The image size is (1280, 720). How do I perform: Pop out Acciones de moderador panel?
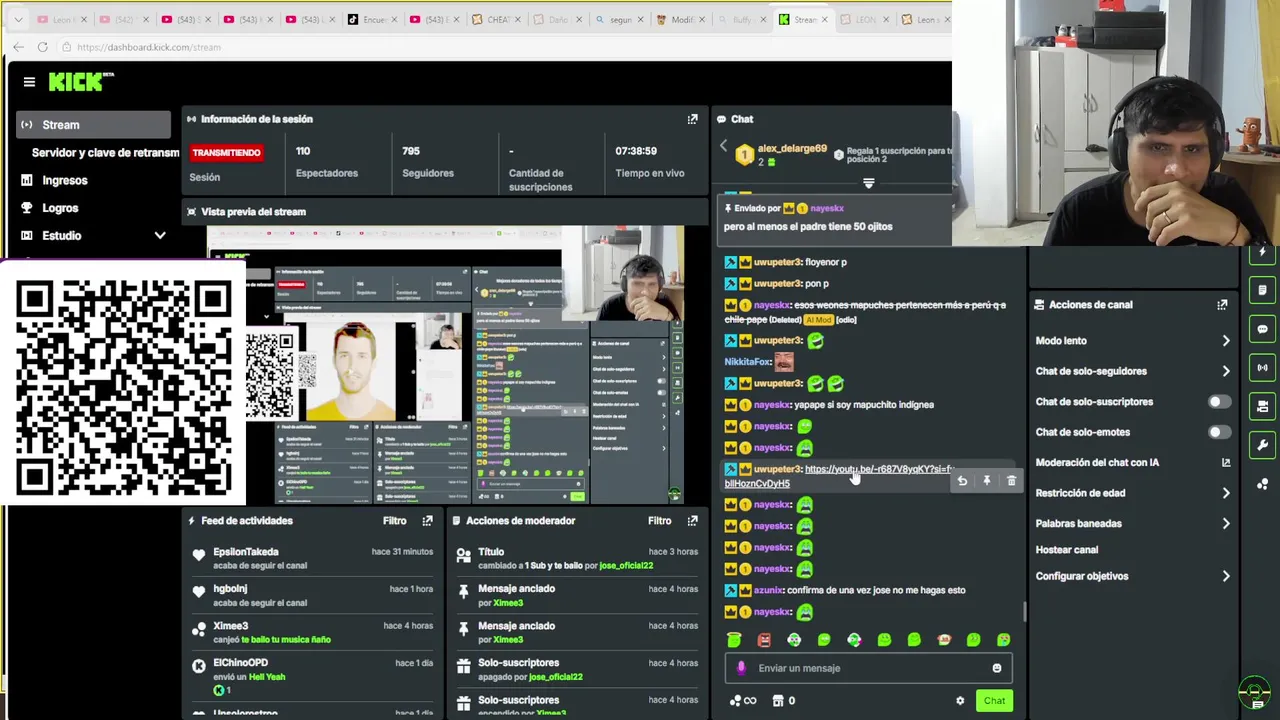692,521
